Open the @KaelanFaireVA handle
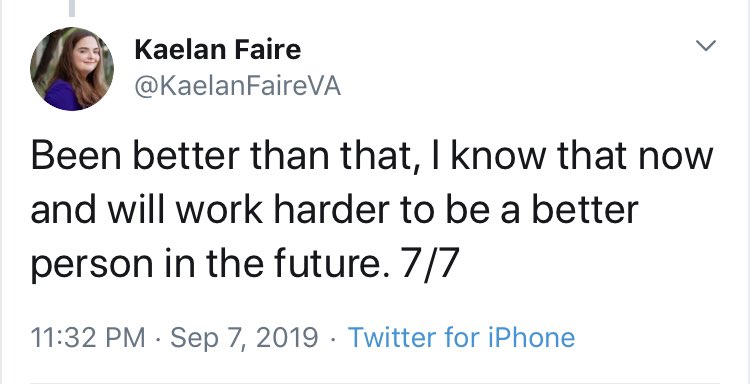 coord(238,87)
